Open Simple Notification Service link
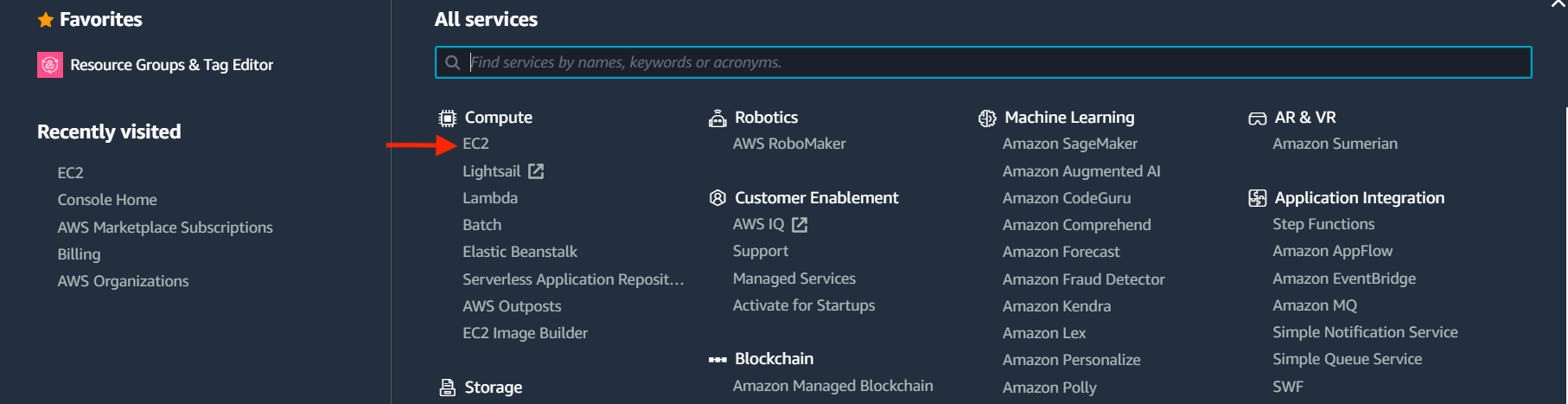This screenshot has height=404, width=1568. click(1365, 332)
